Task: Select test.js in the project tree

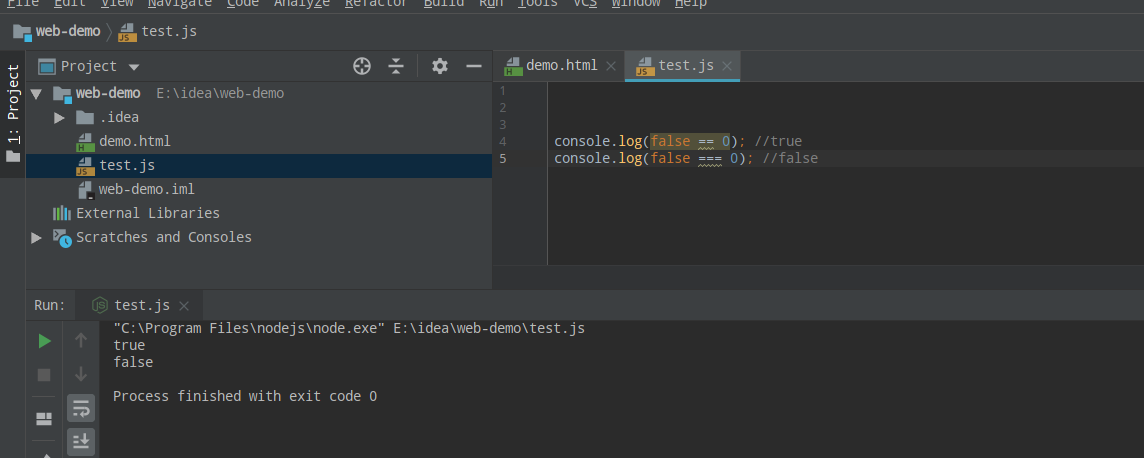Action: [259, 166]
